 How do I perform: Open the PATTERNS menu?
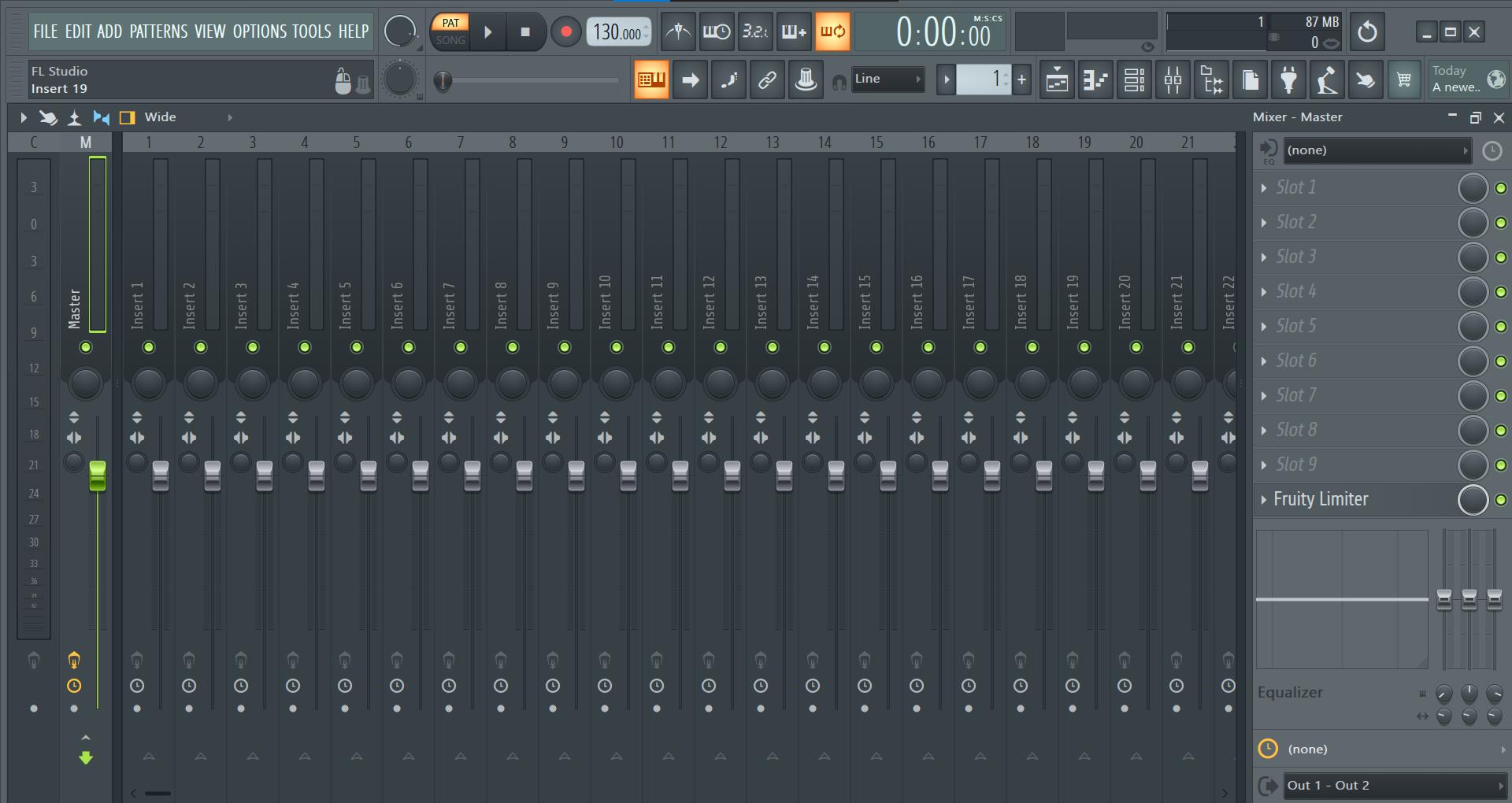pyautogui.click(x=158, y=31)
